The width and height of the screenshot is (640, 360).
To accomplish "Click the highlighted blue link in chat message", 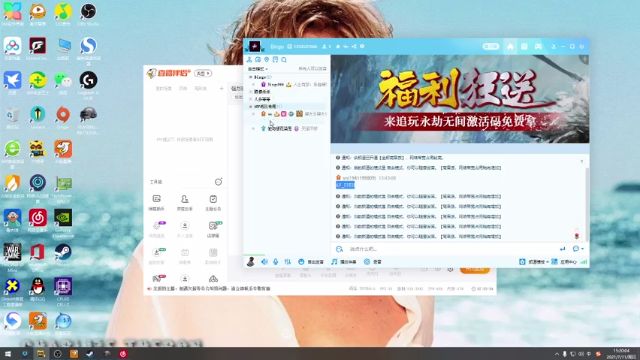I will (345, 185).
